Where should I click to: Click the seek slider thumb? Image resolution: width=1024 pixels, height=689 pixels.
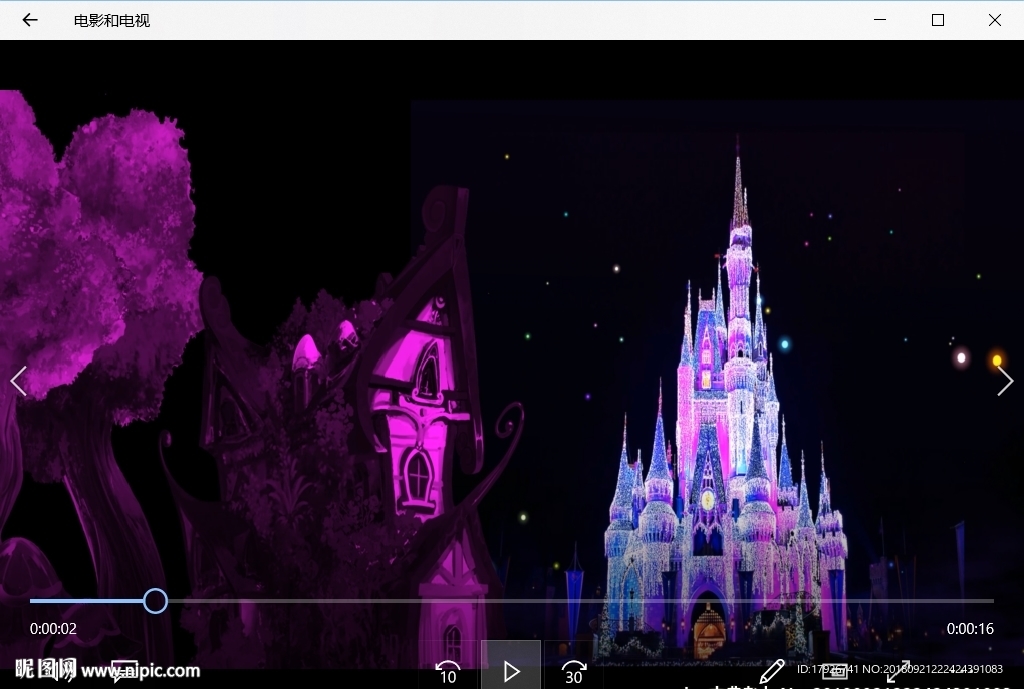click(x=155, y=601)
